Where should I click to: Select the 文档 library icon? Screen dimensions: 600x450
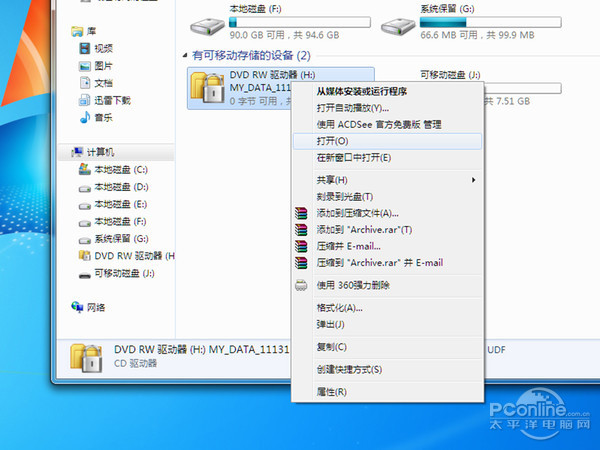point(85,83)
